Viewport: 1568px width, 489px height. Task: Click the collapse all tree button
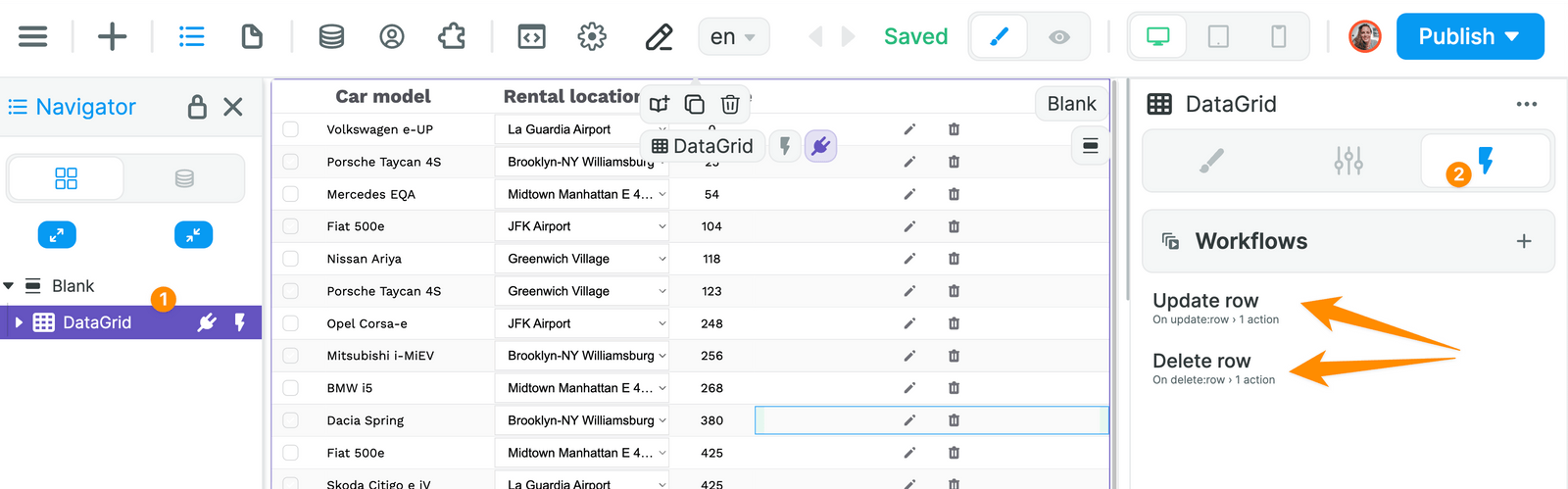pos(193,235)
